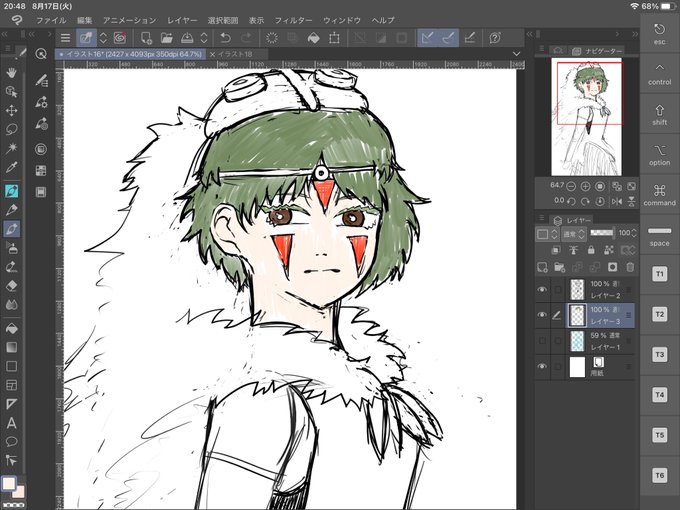Select the Frame border tool

pos(11,385)
